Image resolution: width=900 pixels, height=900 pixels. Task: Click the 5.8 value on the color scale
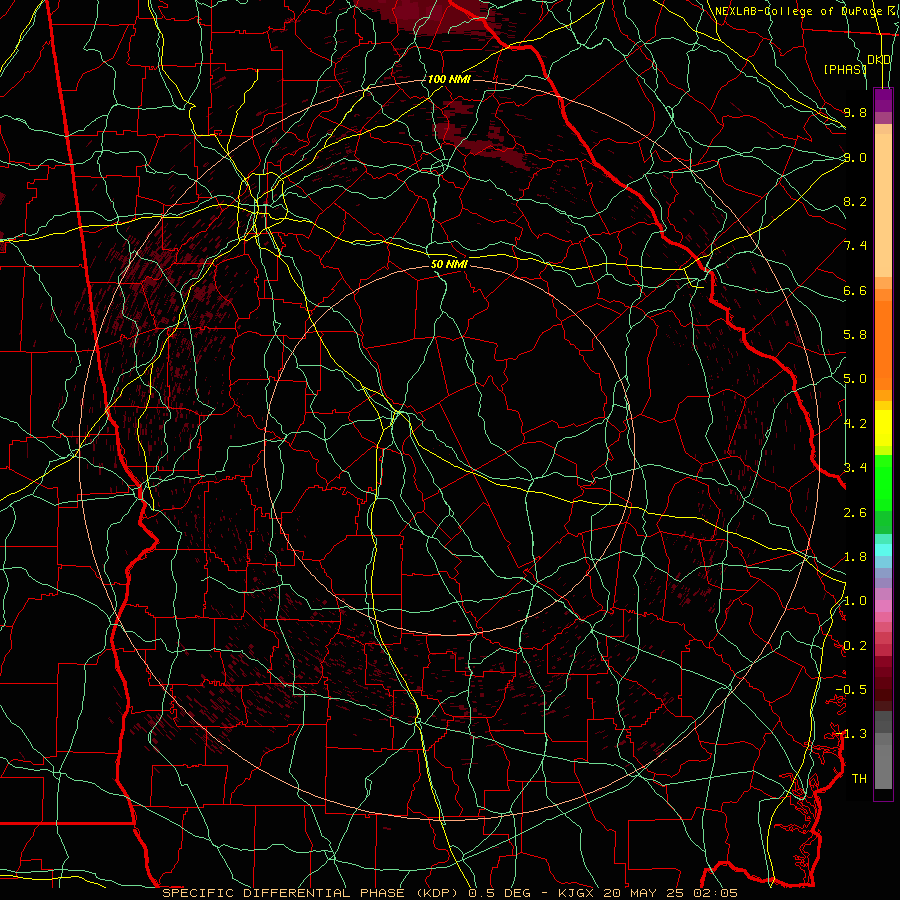click(x=855, y=335)
